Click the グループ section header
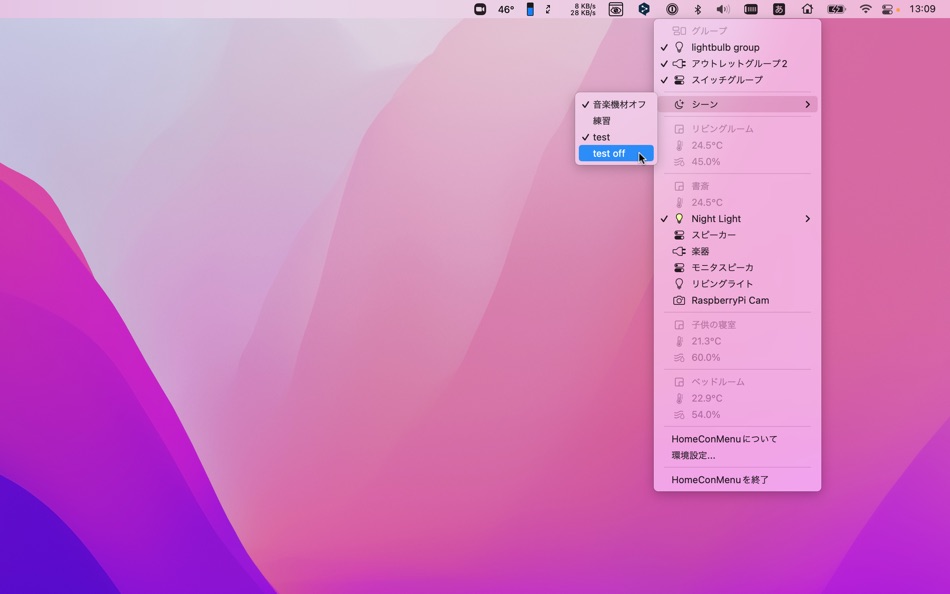Viewport: 950px width, 594px height. [737, 31]
